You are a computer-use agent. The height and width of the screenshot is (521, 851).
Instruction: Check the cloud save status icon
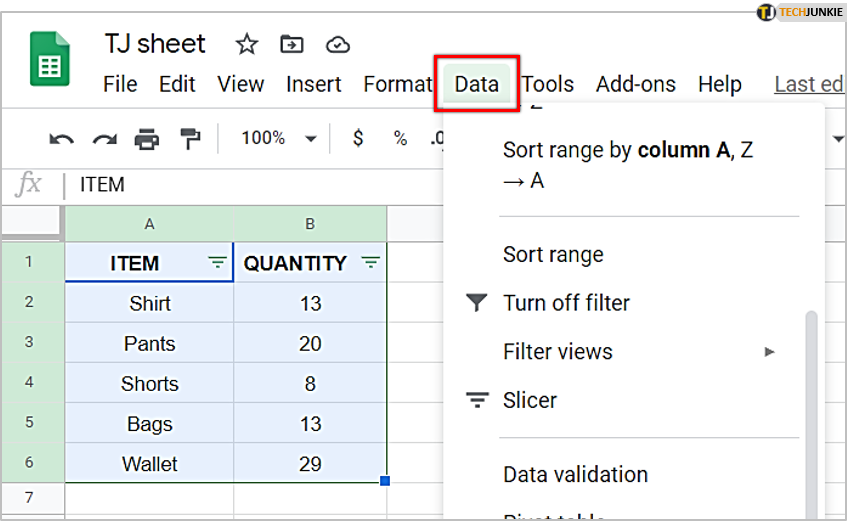click(x=338, y=44)
